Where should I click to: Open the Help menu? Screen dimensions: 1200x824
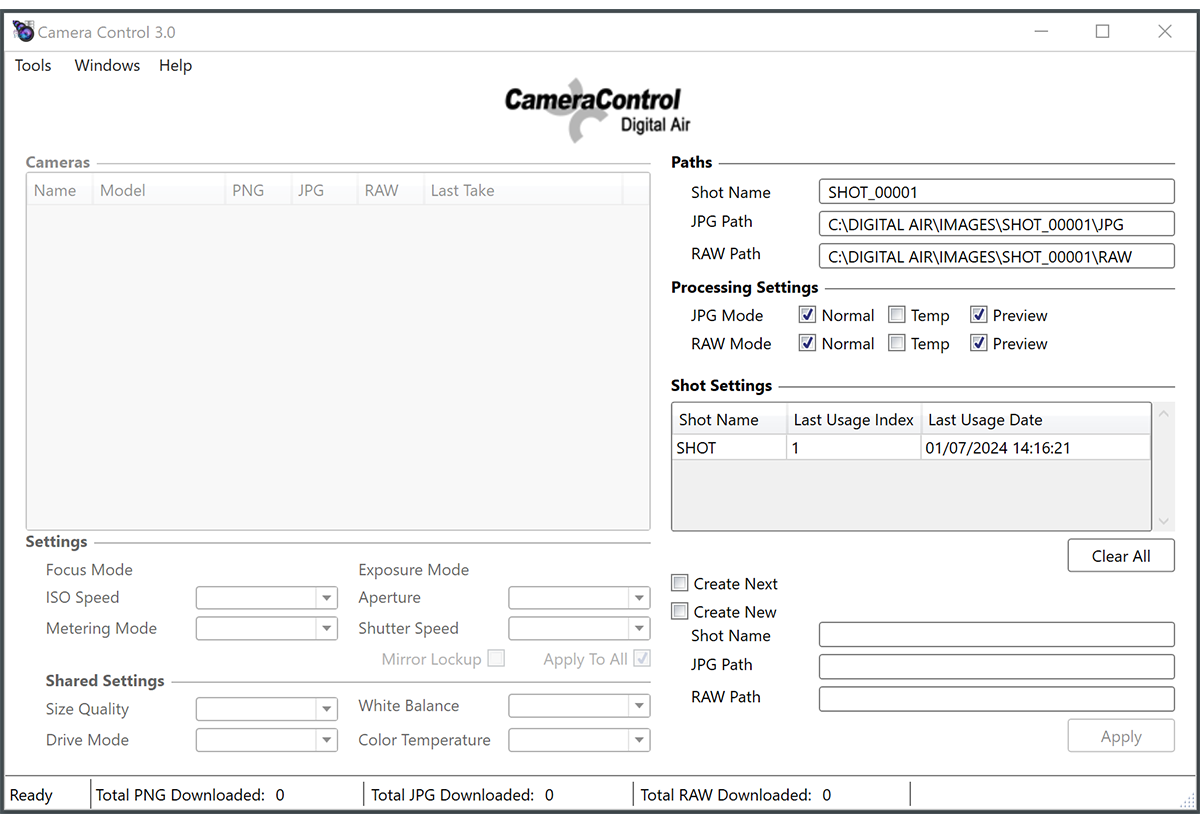[175, 65]
